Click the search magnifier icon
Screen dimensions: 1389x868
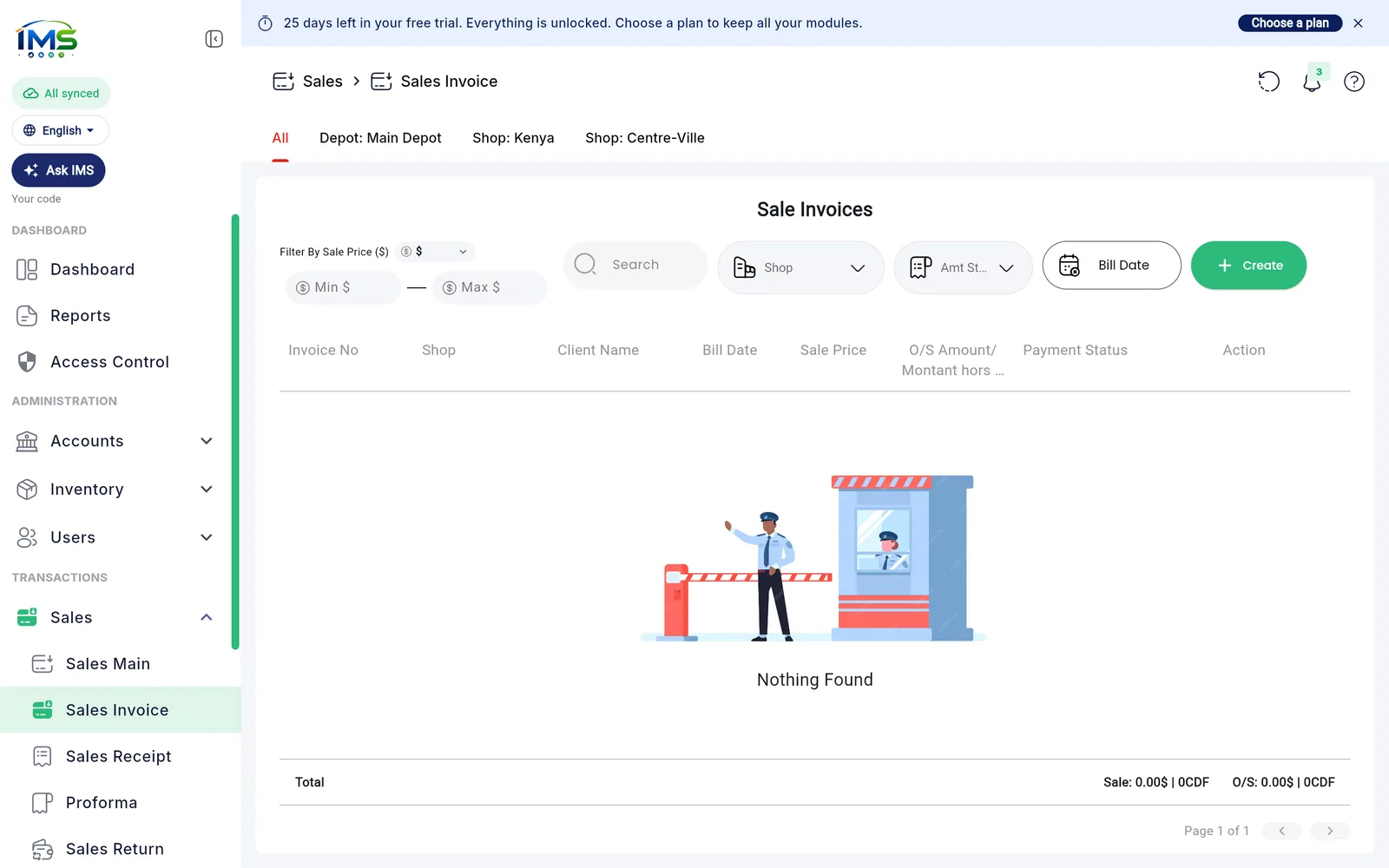tap(585, 264)
